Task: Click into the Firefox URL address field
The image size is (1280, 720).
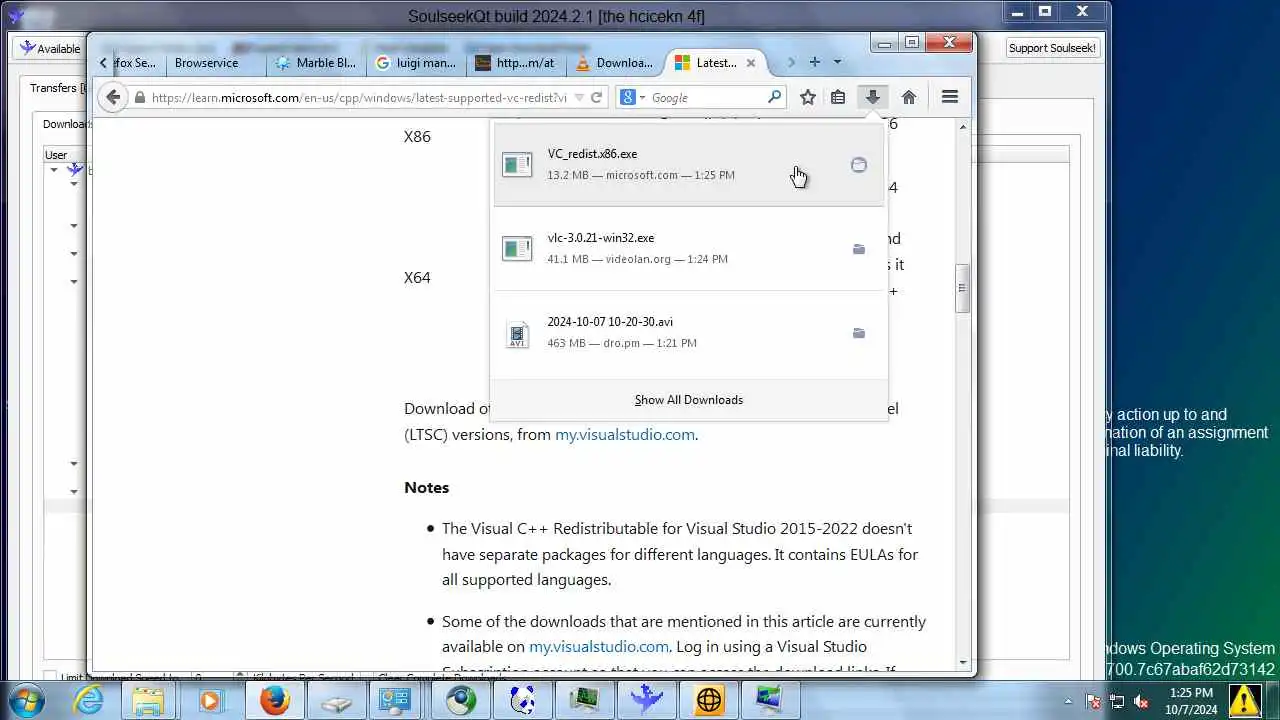Action: [x=358, y=98]
